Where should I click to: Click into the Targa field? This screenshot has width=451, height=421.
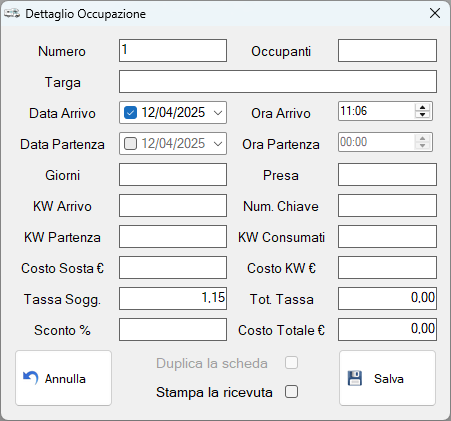pos(278,82)
